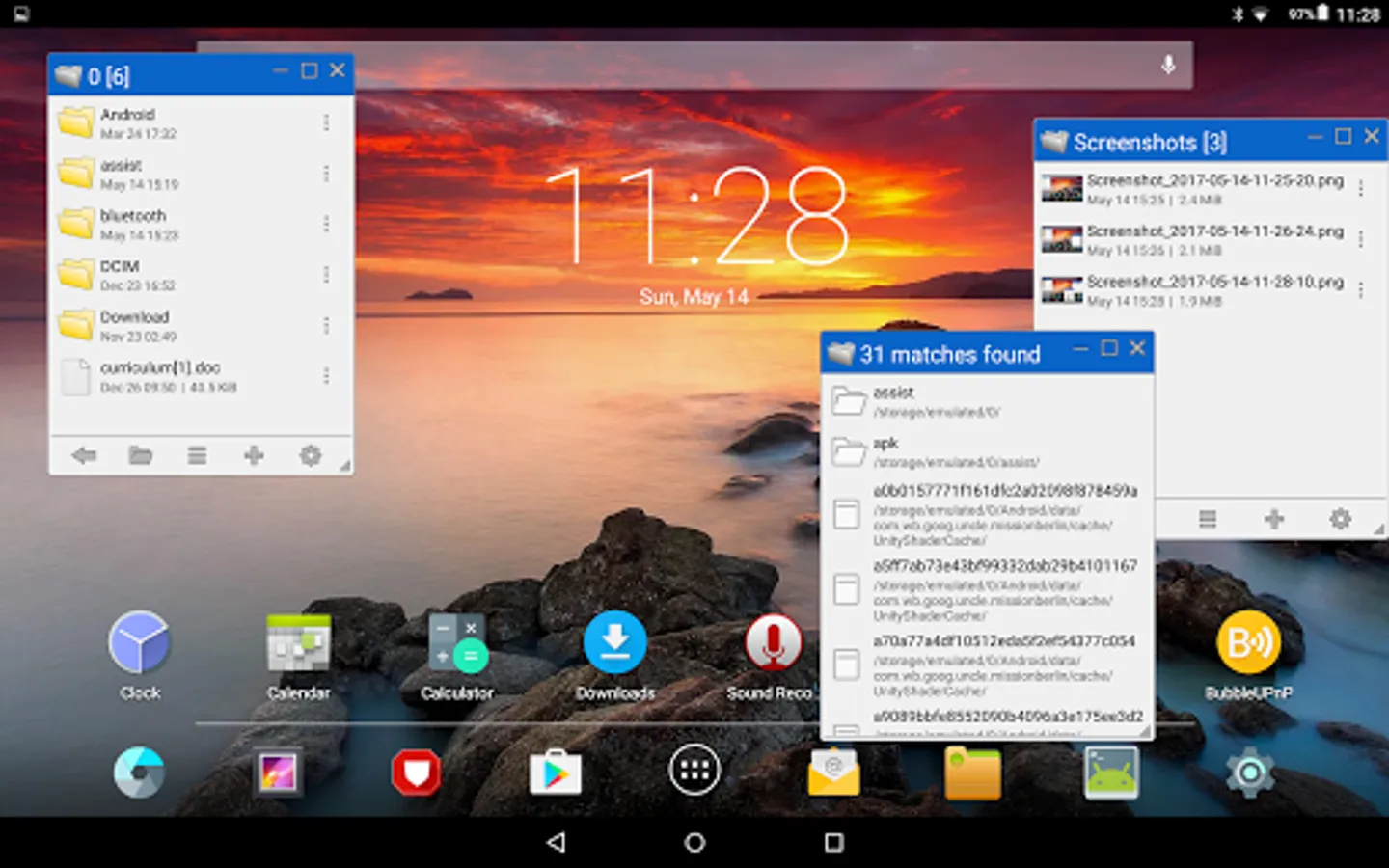The image size is (1389, 868).
Task: Open the overflow menu for the Android folder
Action: point(326,122)
